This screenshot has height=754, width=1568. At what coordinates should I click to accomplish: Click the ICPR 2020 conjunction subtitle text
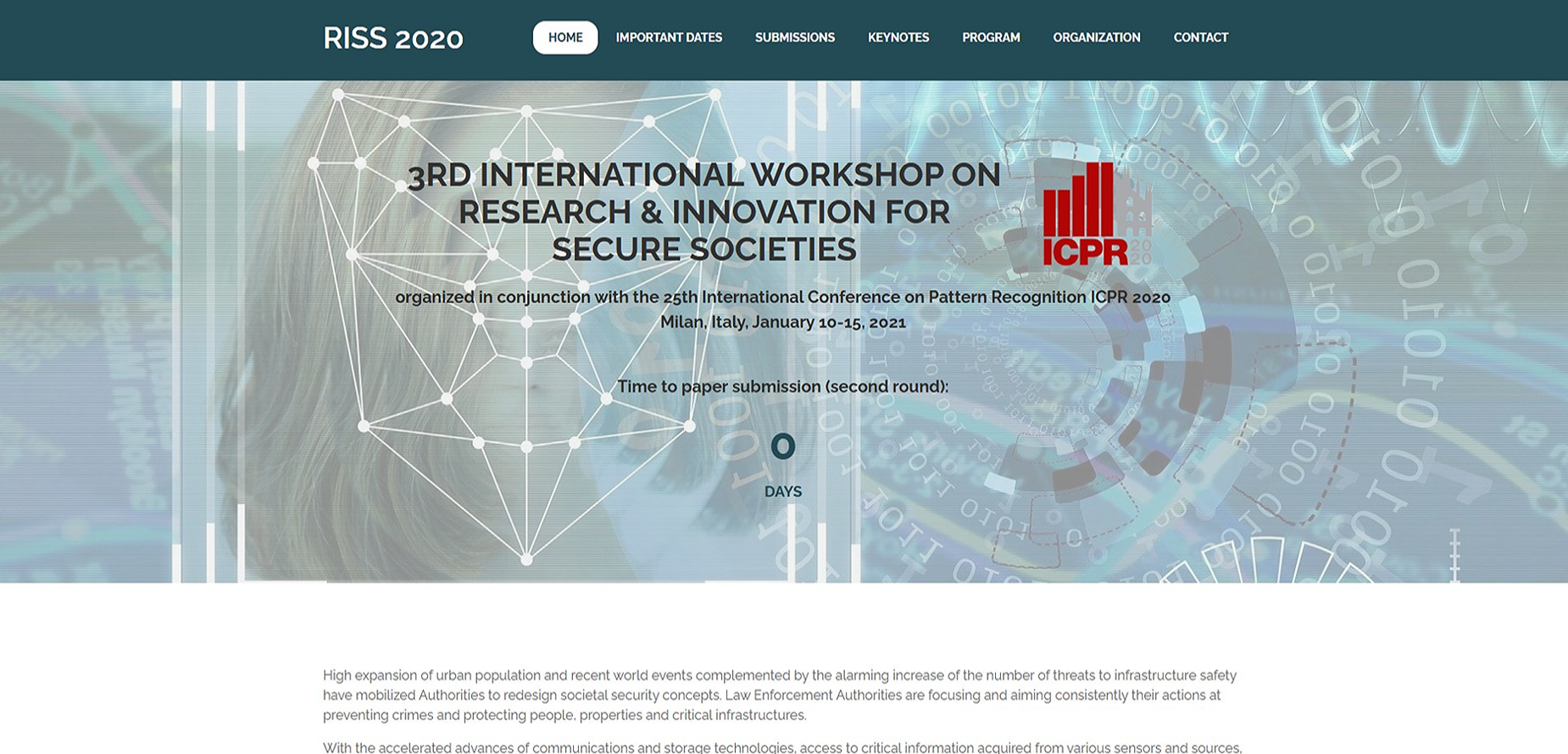(782, 297)
